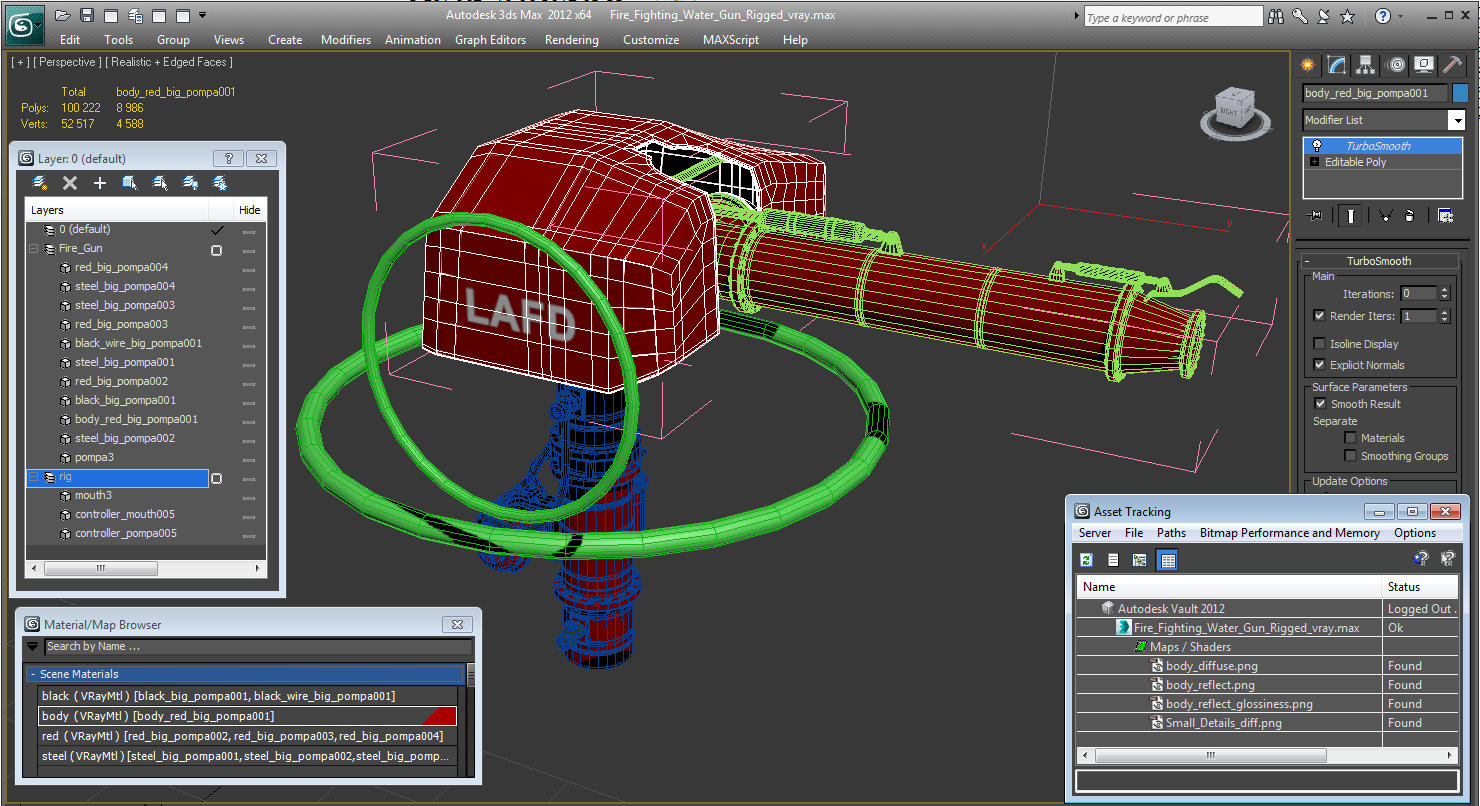Click Make Unique icon under modifier stack
The height and width of the screenshot is (806, 1480).
[x=1386, y=215]
